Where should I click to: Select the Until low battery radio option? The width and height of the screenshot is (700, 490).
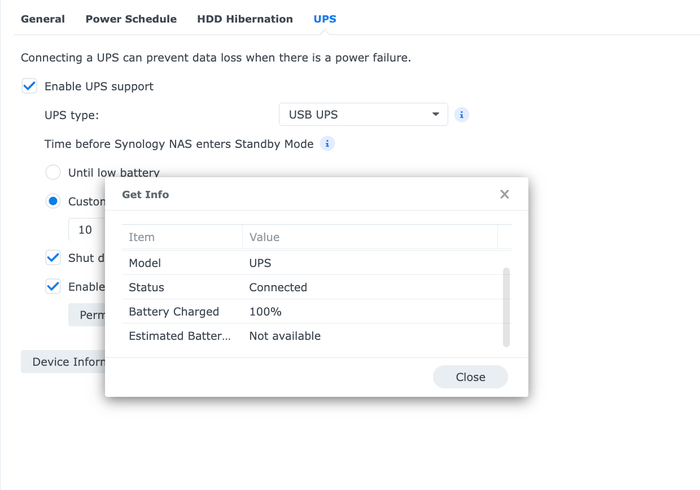point(53,172)
